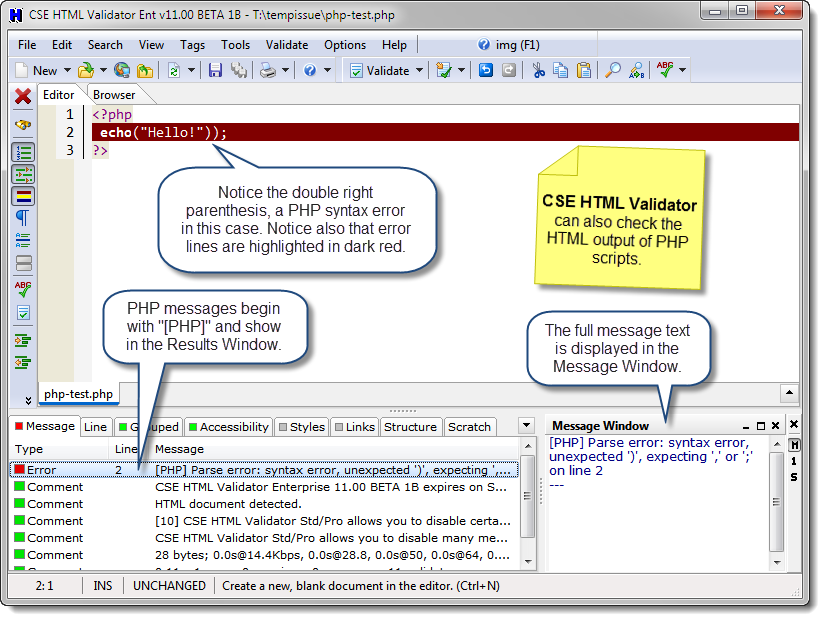Screen dimensions: 825x621
Task: Expand the print dropdown arrow
Action: coord(285,70)
